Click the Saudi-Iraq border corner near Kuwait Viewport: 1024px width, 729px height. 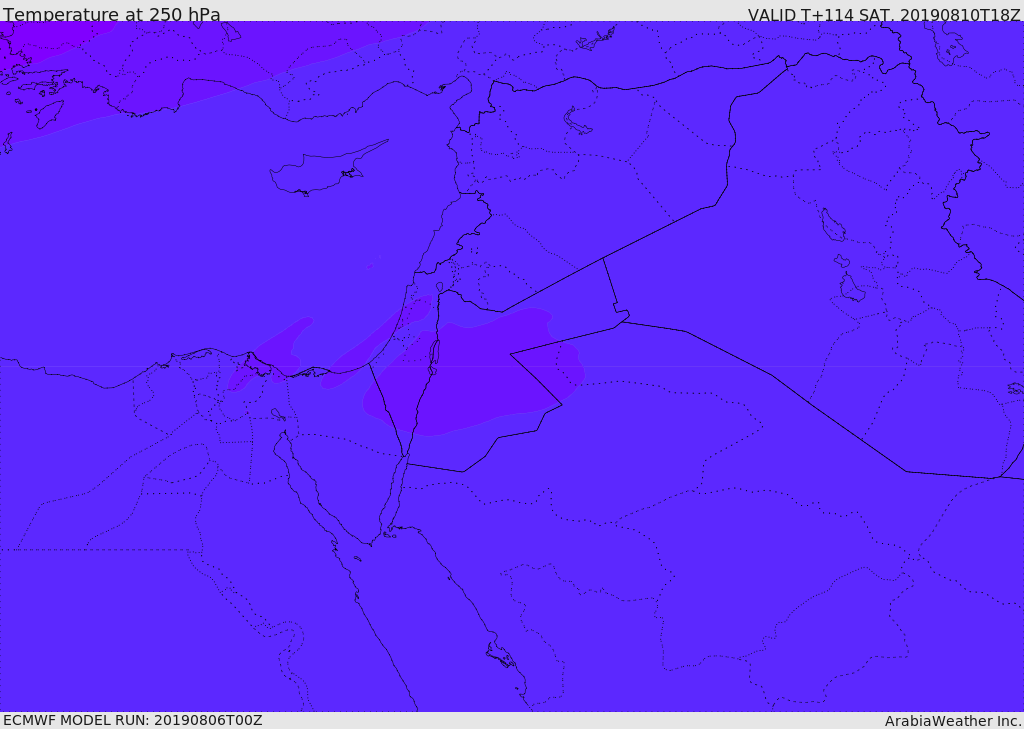tap(1000, 477)
